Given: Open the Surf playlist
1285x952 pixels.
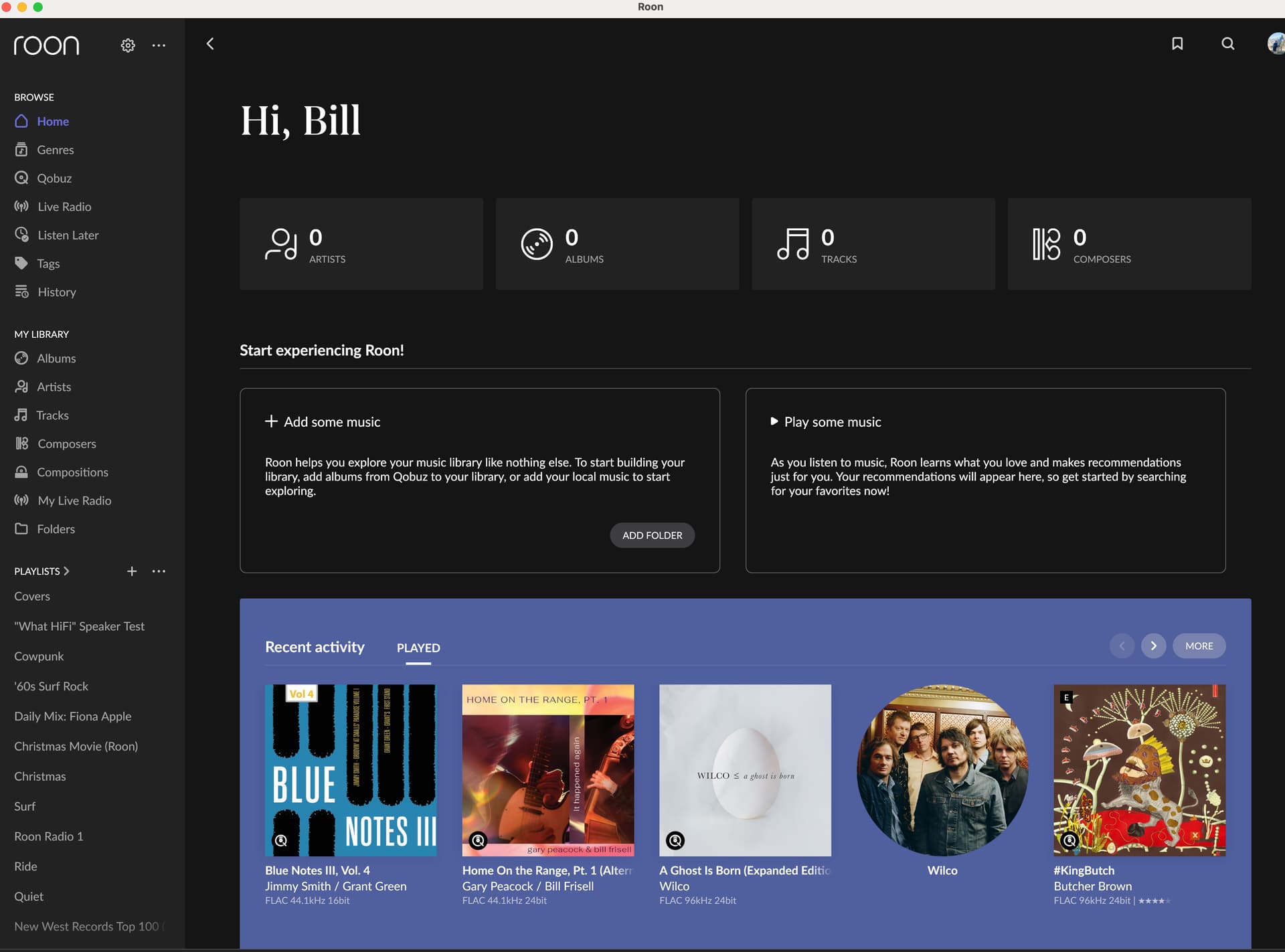Looking at the screenshot, I should 25,806.
